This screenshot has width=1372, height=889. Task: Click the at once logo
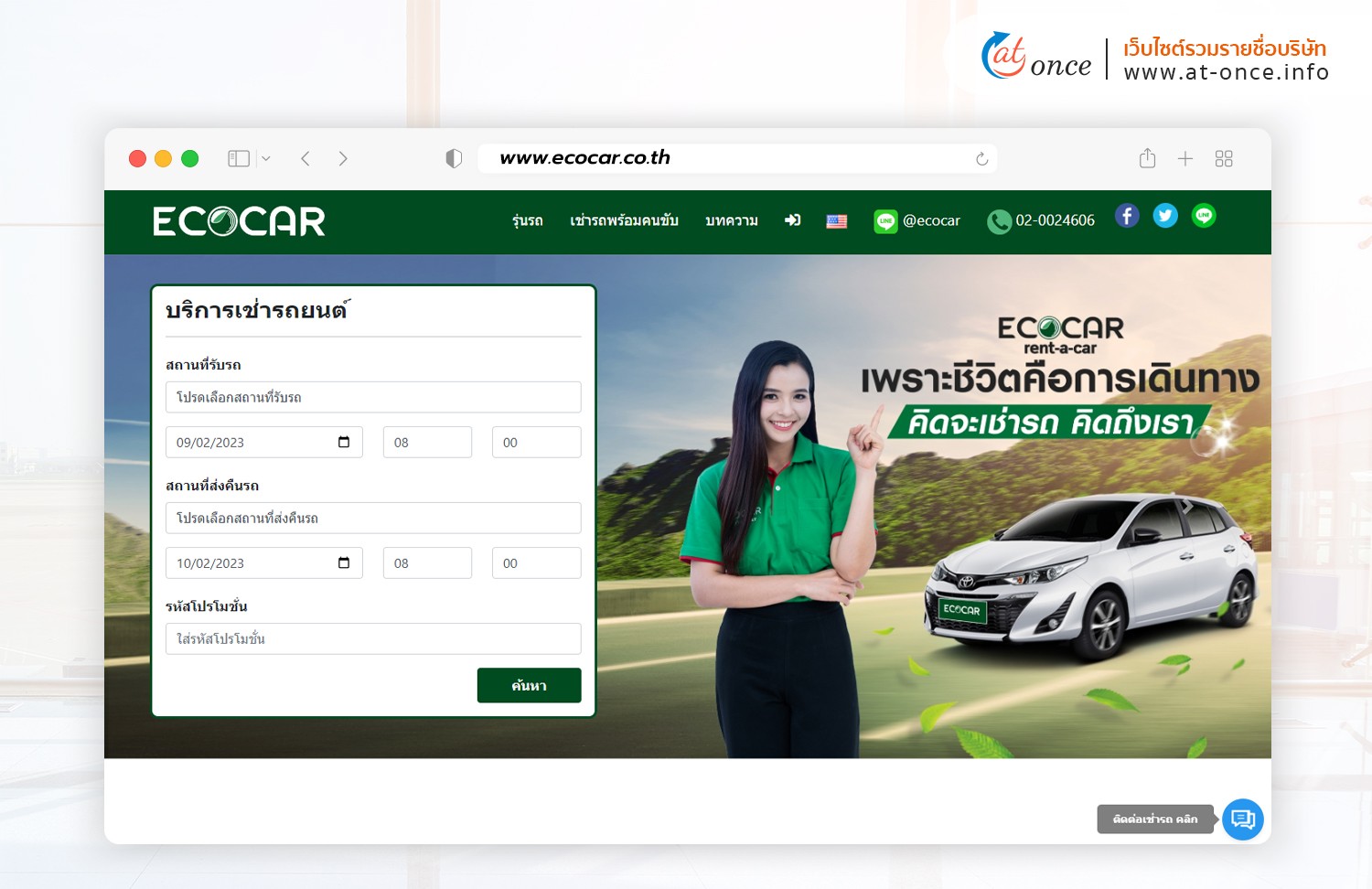point(1036,58)
